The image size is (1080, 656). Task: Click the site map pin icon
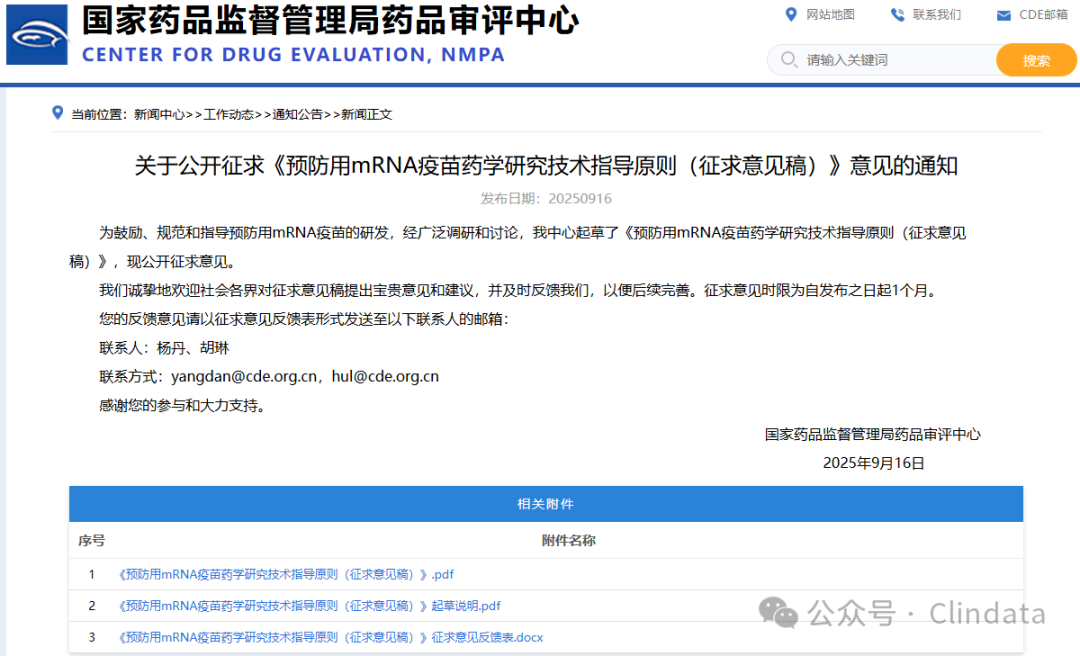[x=791, y=14]
